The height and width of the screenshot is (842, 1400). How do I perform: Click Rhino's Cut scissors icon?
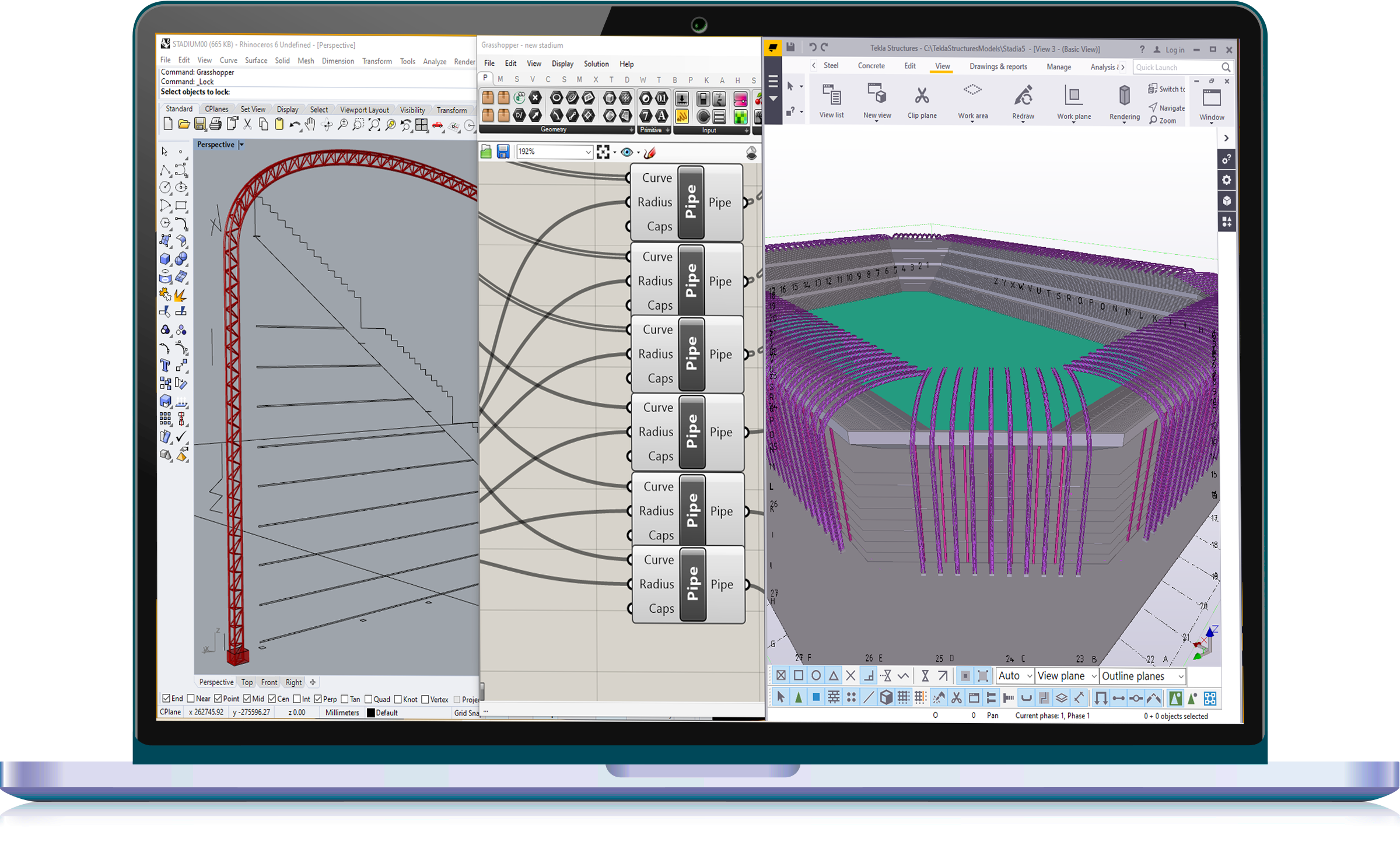pyautogui.click(x=247, y=124)
